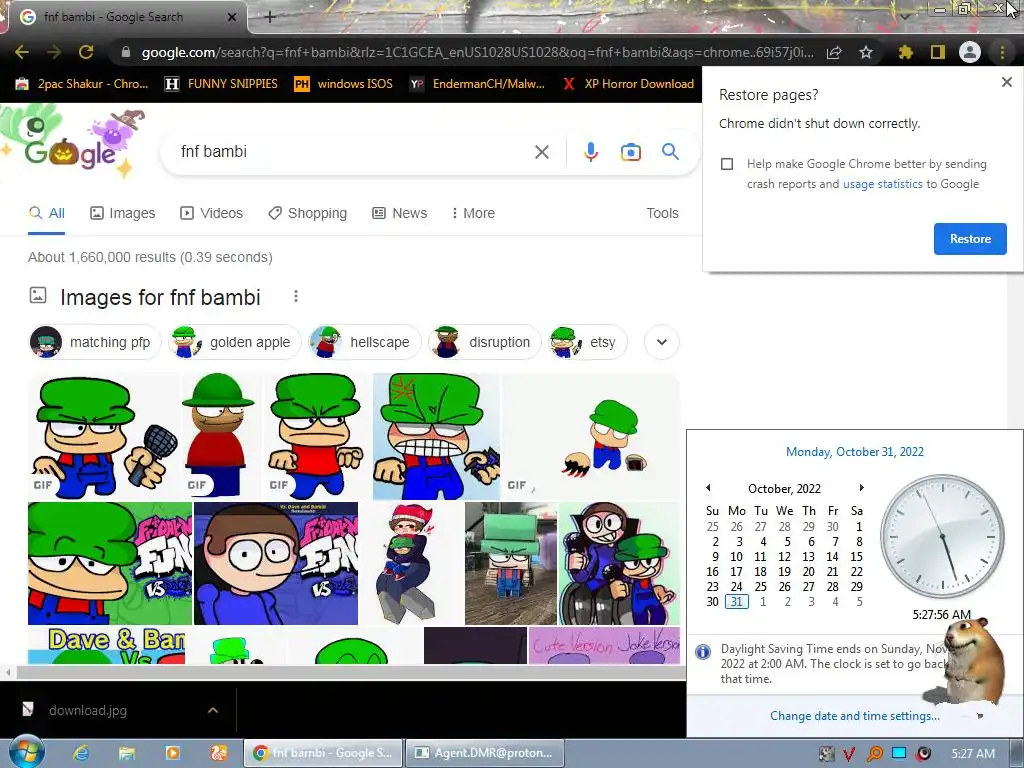The height and width of the screenshot is (768, 1024).
Task: Click the October, 2022 calendar header
Action: [784, 488]
